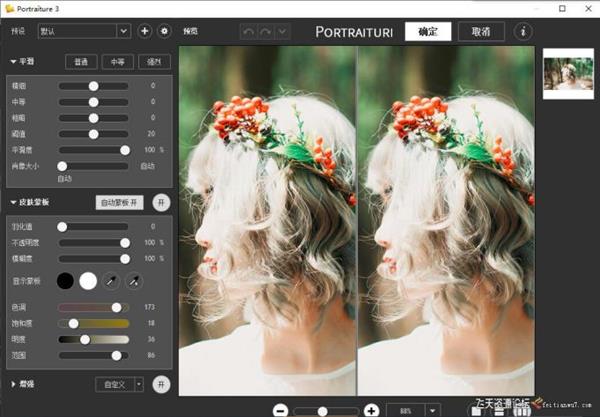
Task: Click the add preset plus icon
Action: point(145,31)
